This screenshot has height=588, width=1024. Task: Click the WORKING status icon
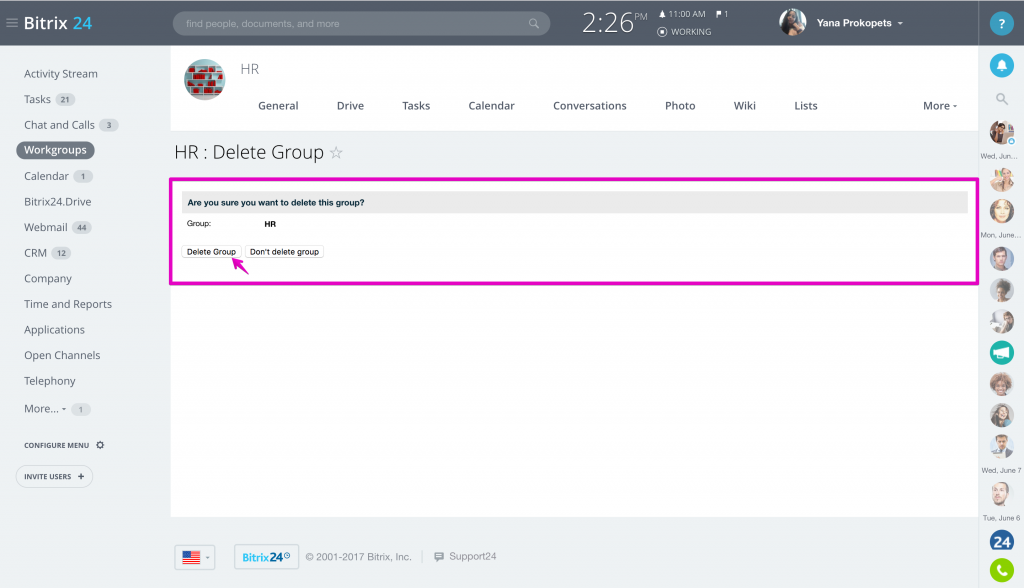[662, 32]
